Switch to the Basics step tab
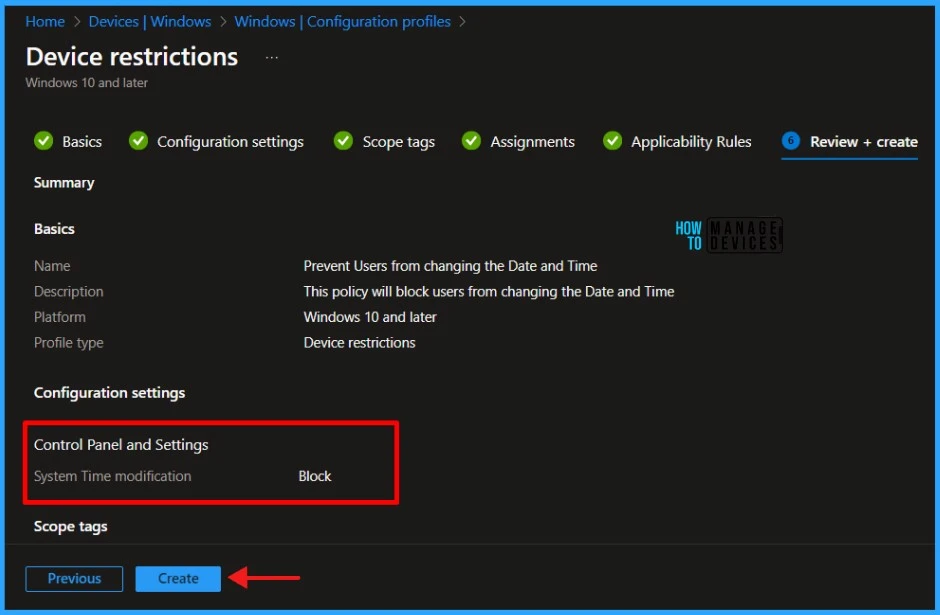940x615 pixels. (82, 141)
